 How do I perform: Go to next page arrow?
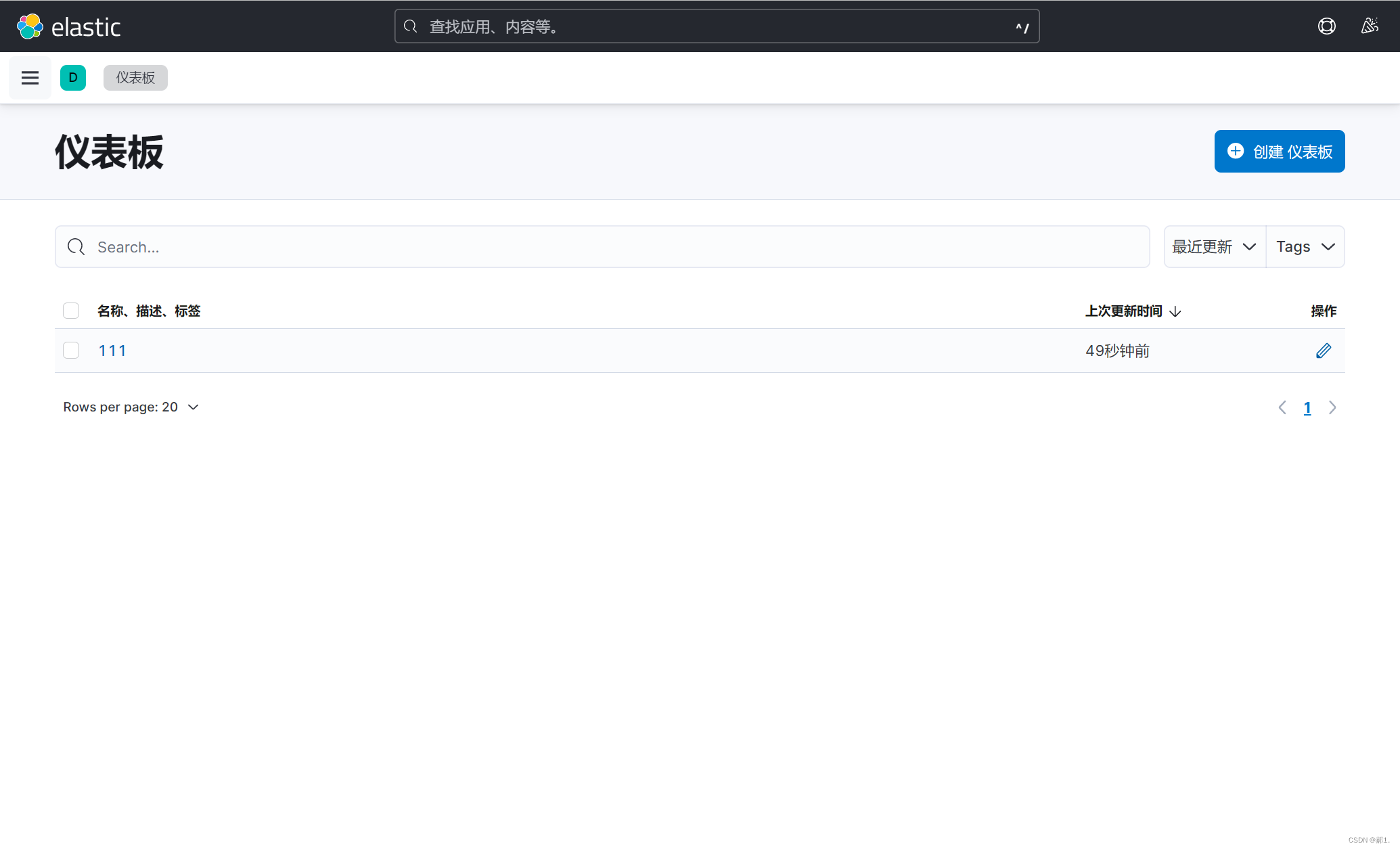pyautogui.click(x=1332, y=407)
